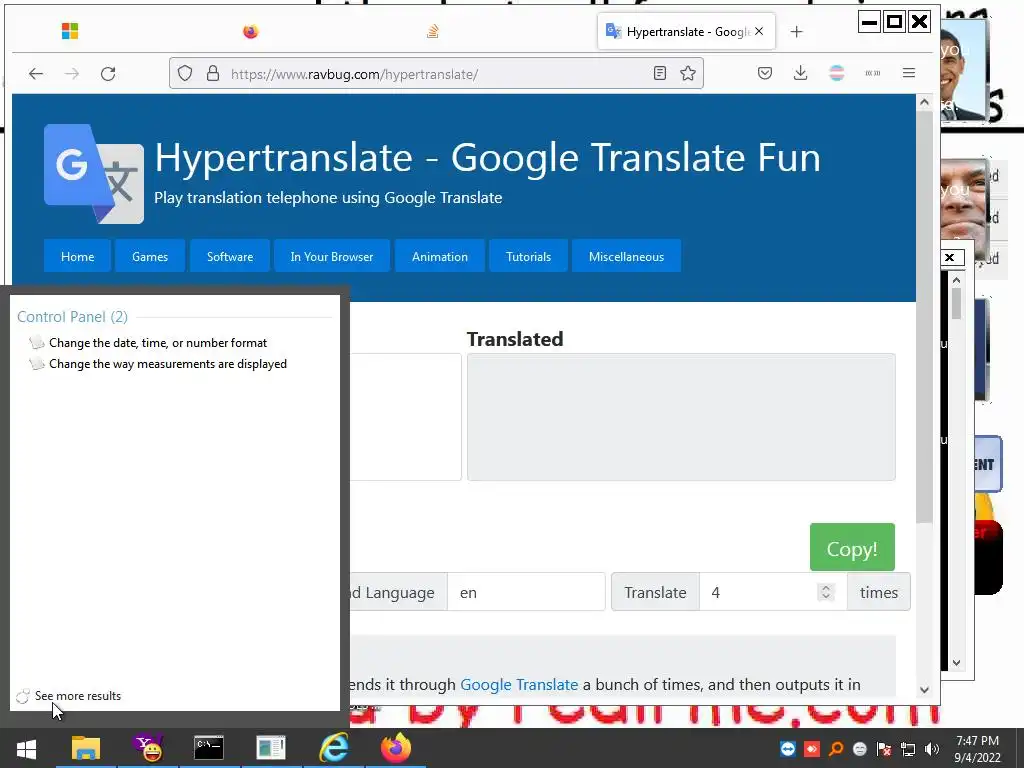Open Firefox application menu
The image size is (1024, 768).
(908, 73)
